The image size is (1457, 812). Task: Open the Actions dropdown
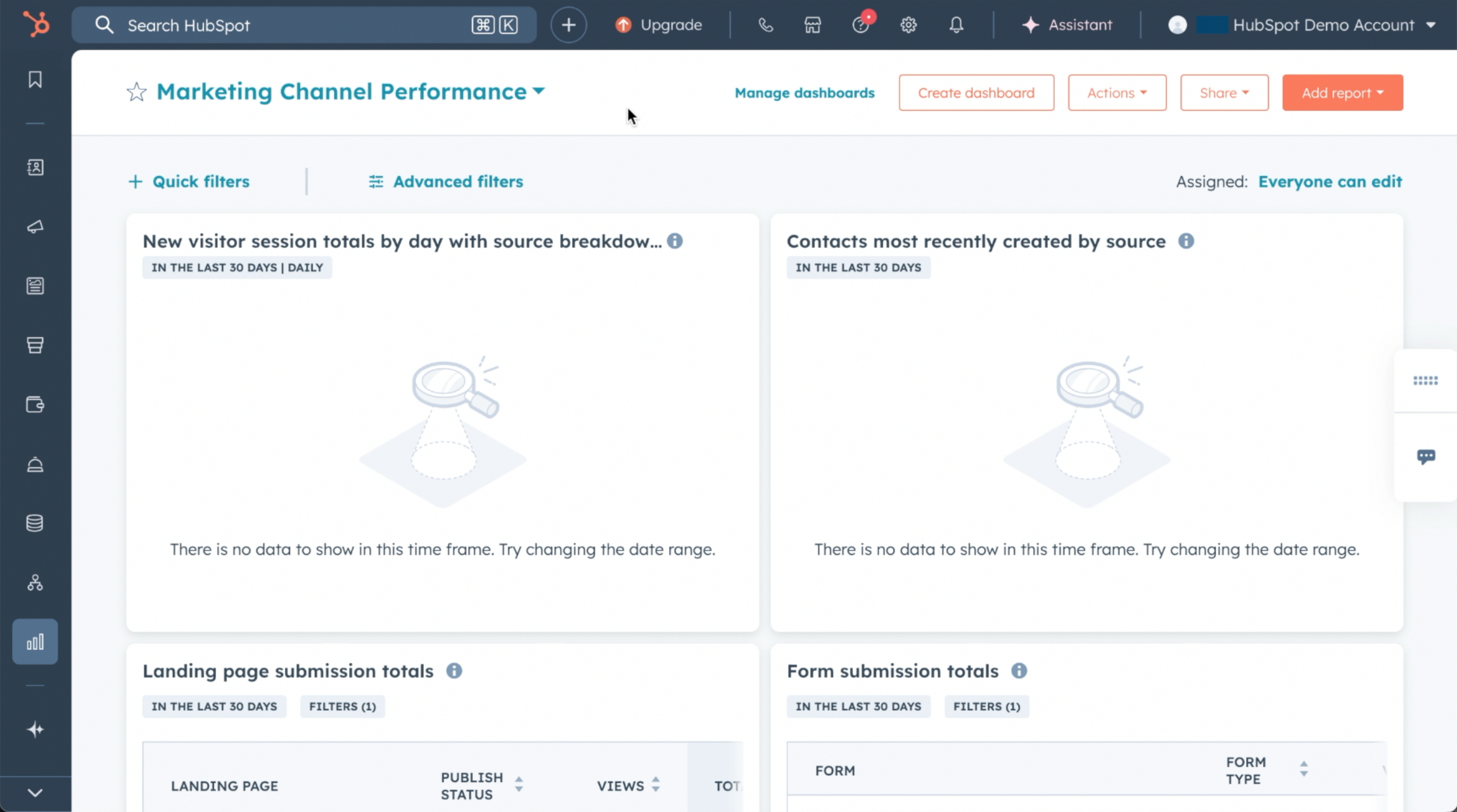(x=1116, y=92)
